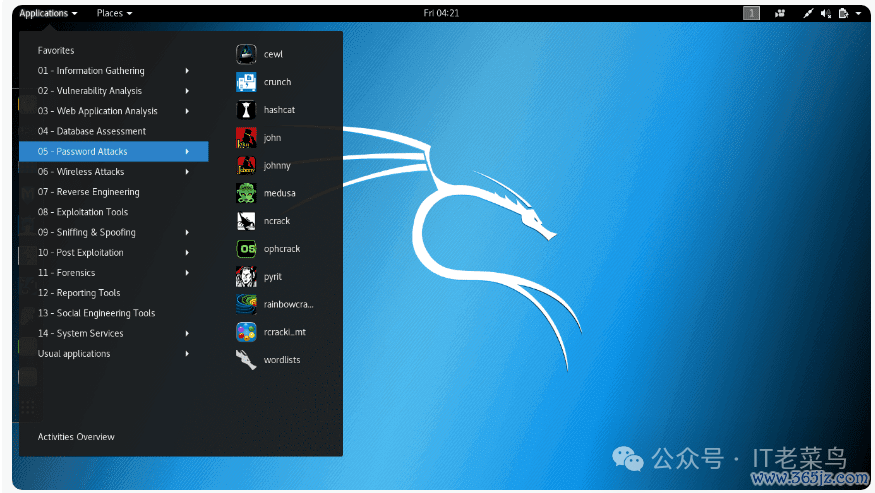Expand Post Exploitation submenu arrow

click(x=187, y=252)
